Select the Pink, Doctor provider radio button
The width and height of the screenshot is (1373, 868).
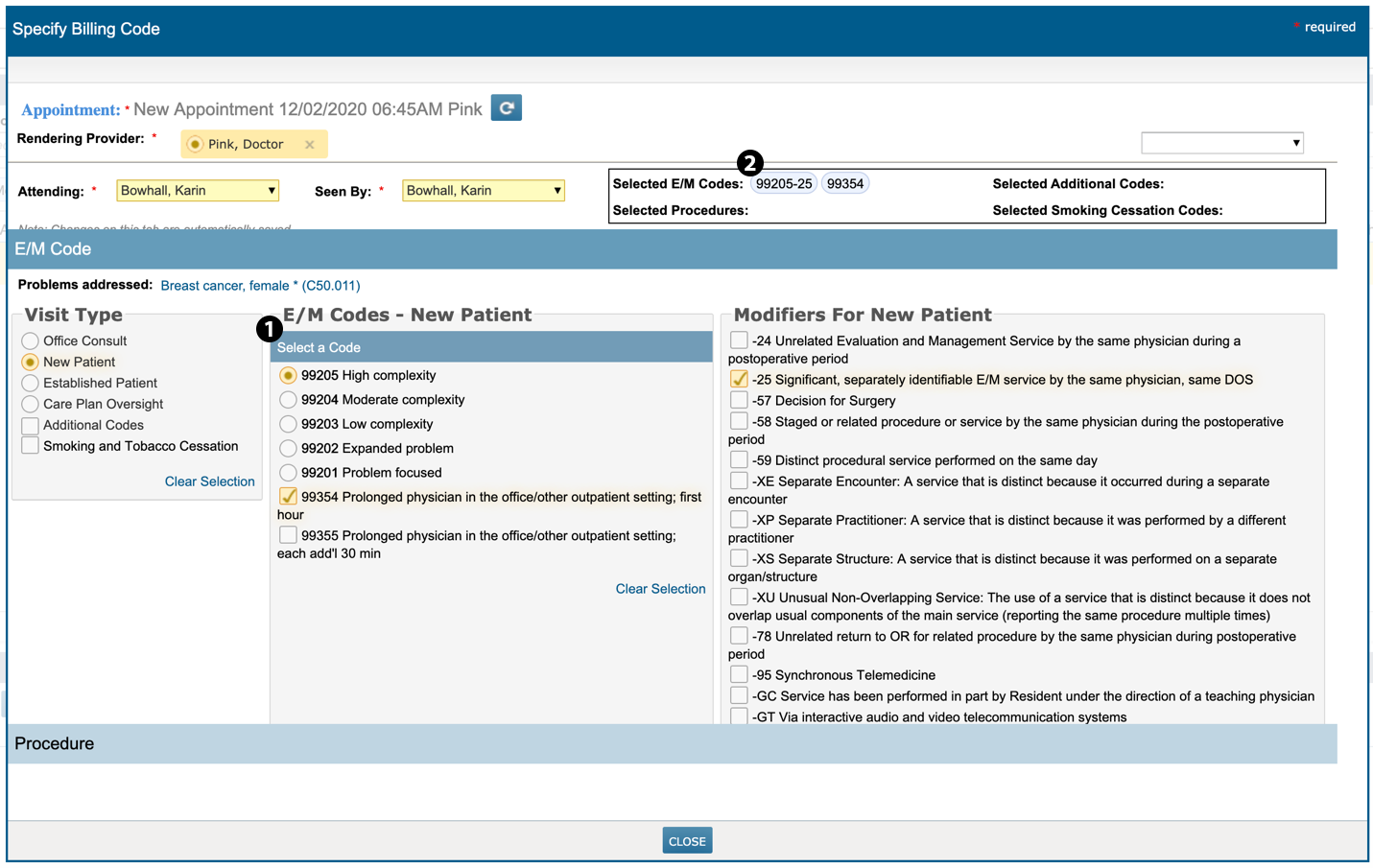pos(195,145)
